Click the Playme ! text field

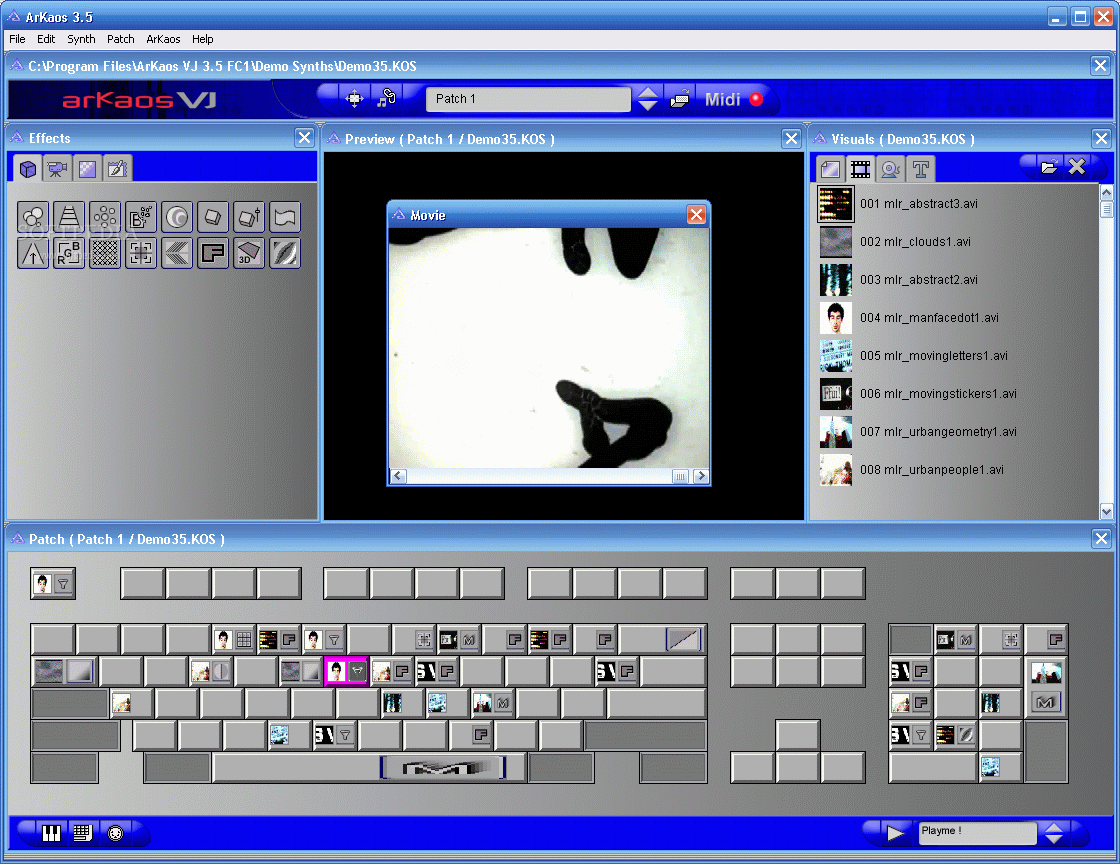(x=978, y=833)
